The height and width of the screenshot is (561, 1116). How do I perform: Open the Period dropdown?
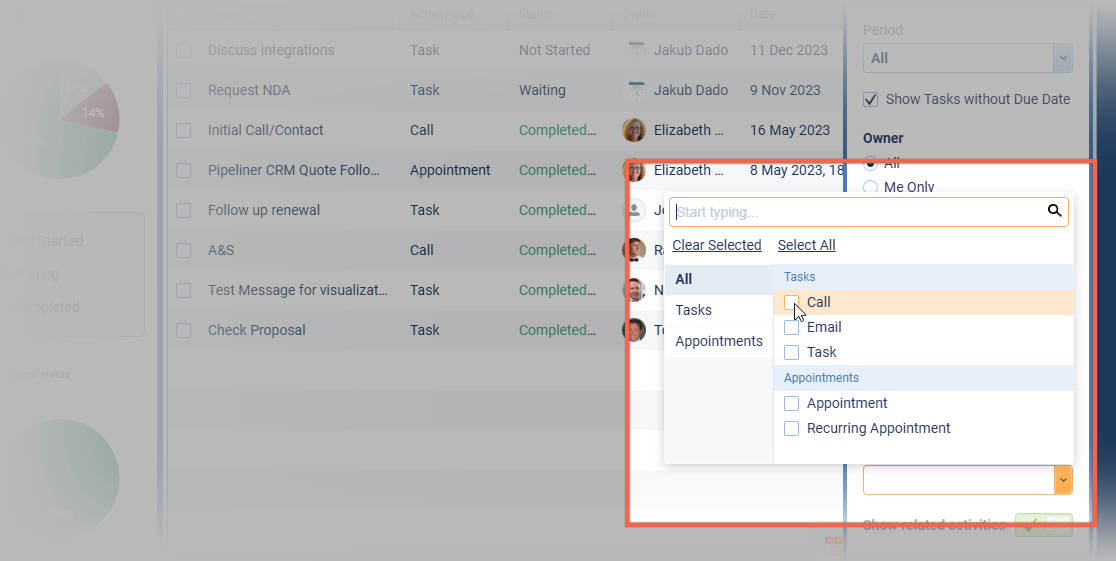(x=967, y=58)
